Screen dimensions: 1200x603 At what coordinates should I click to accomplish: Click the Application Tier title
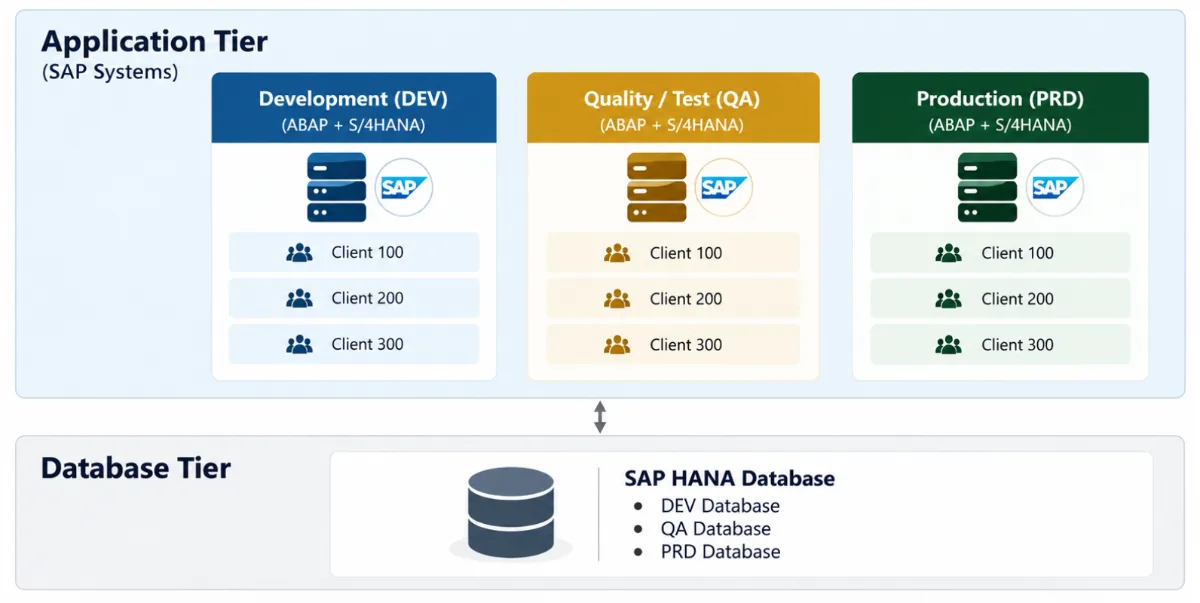point(155,42)
